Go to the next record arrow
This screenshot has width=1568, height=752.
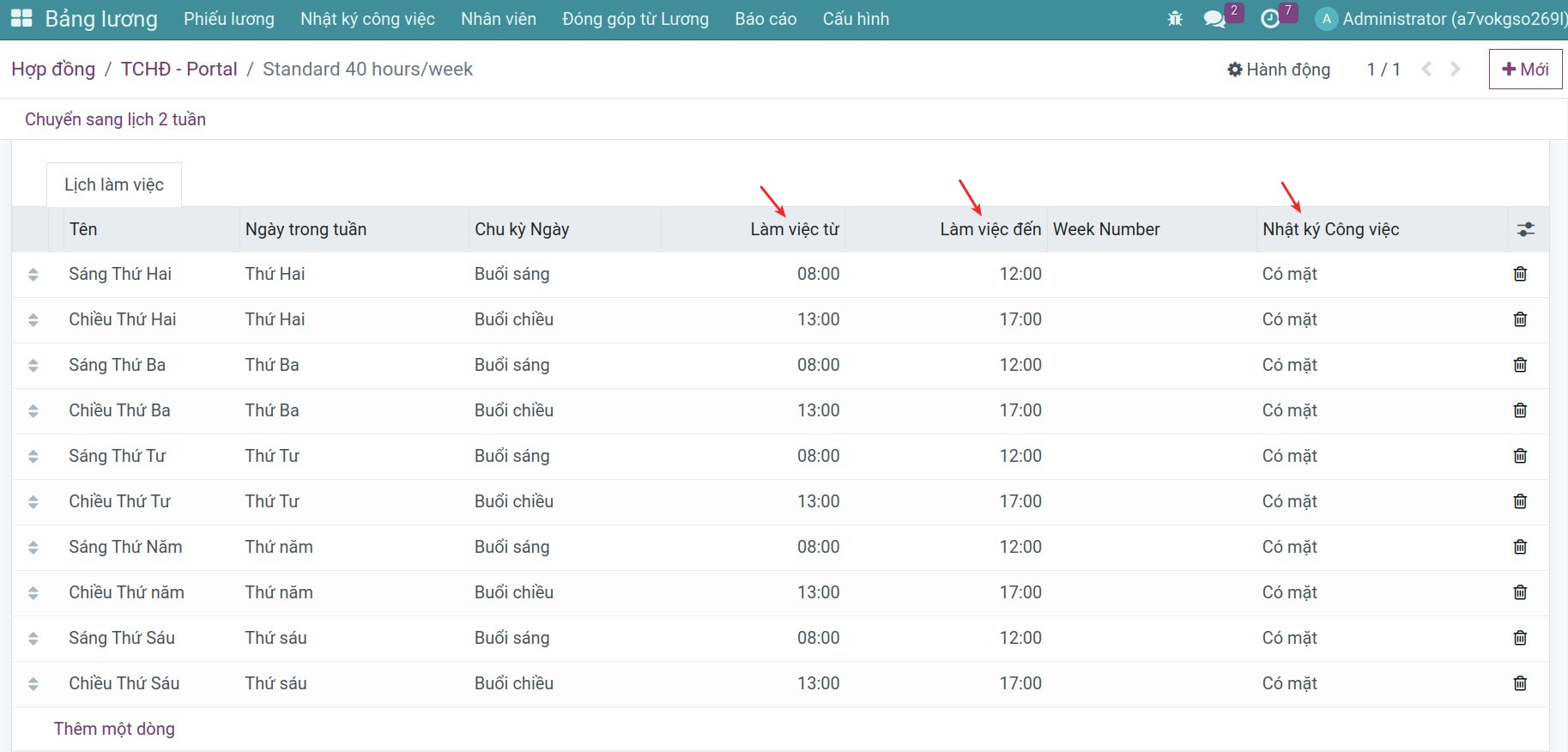(x=1456, y=69)
